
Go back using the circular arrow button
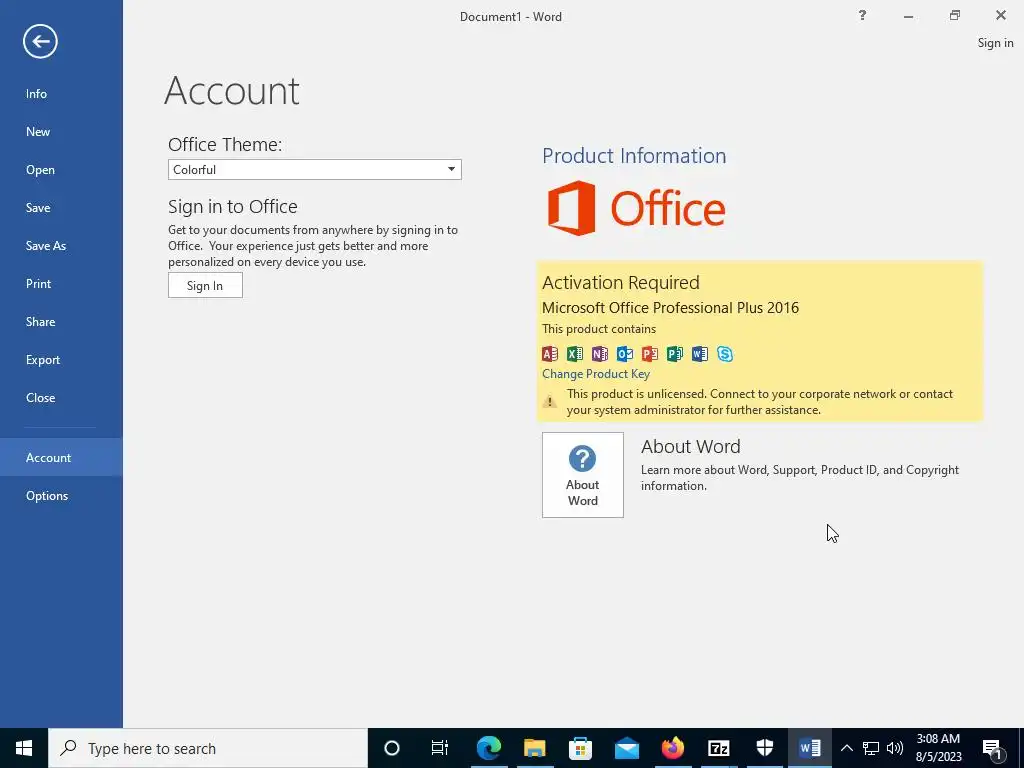tap(40, 41)
